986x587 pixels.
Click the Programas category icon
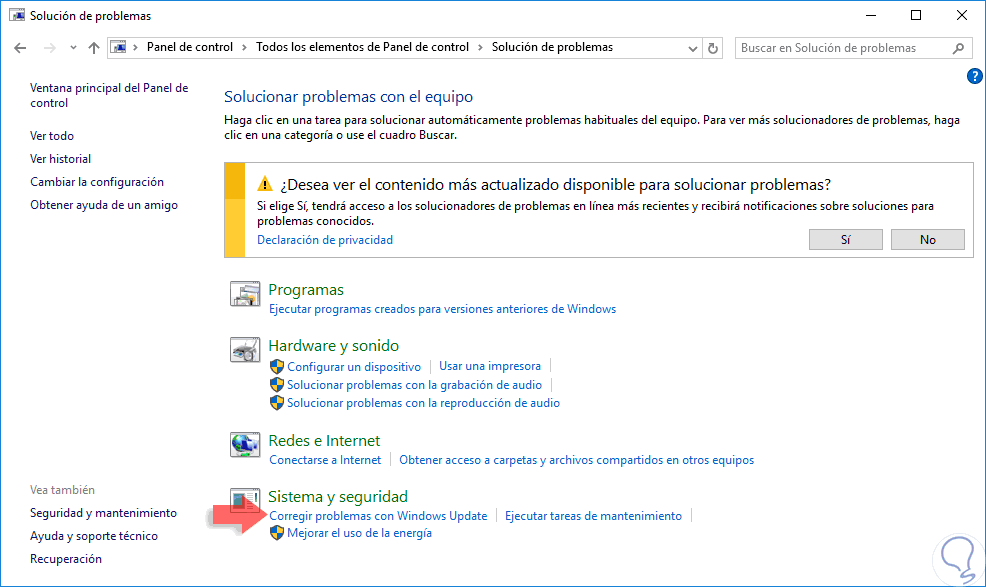(245, 294)
